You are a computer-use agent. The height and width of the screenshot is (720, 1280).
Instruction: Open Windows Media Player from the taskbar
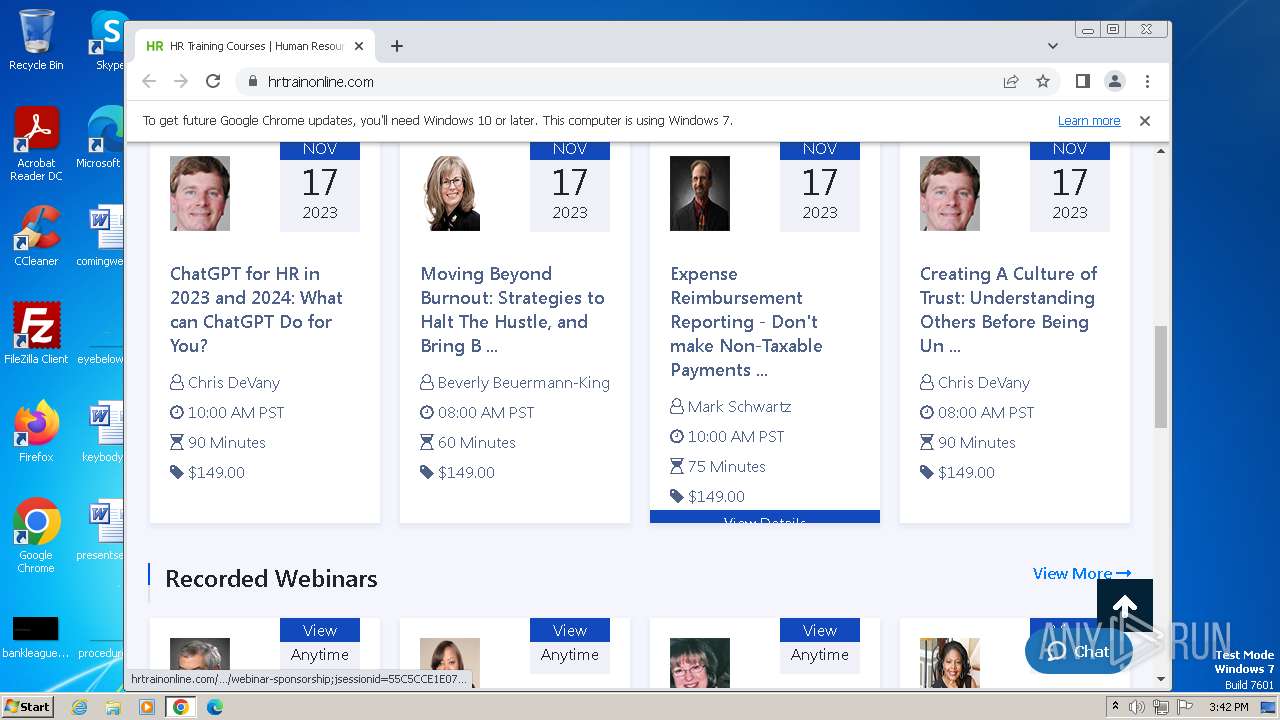147,707
